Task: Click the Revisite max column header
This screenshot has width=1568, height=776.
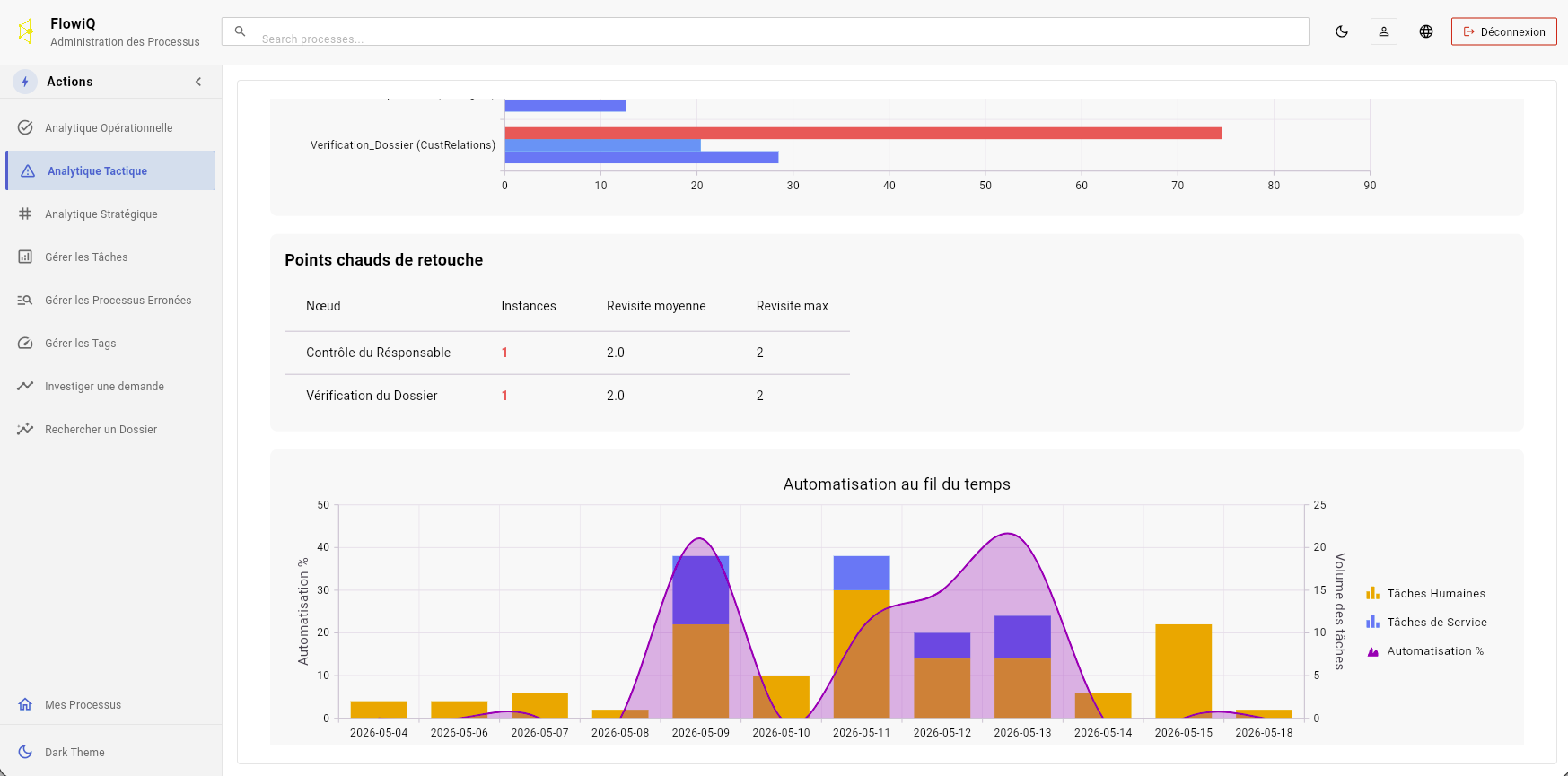Action: 793,306
